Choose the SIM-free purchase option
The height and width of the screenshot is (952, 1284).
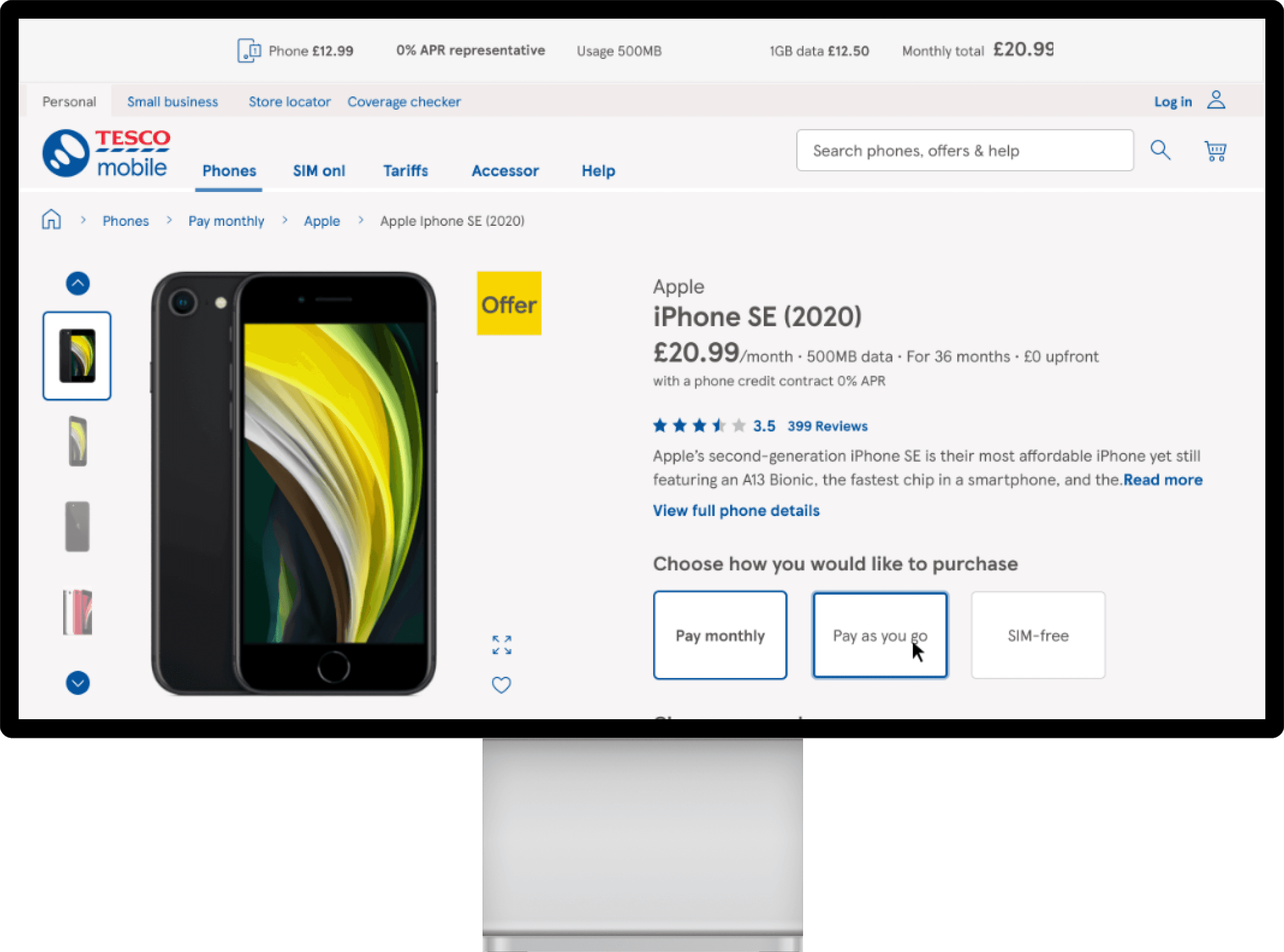click(x=1038, y=635)
